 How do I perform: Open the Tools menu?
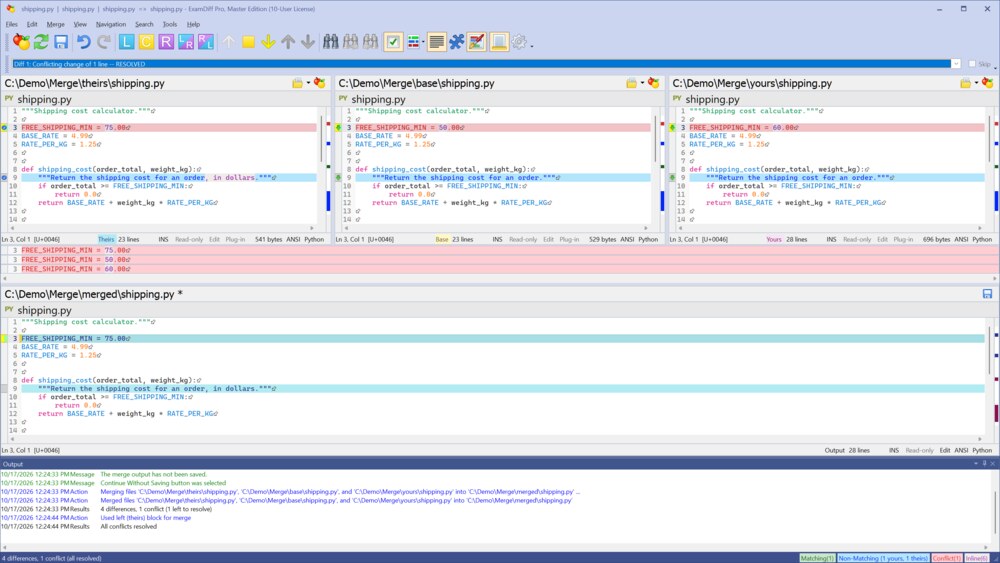[x=170, y=24]
